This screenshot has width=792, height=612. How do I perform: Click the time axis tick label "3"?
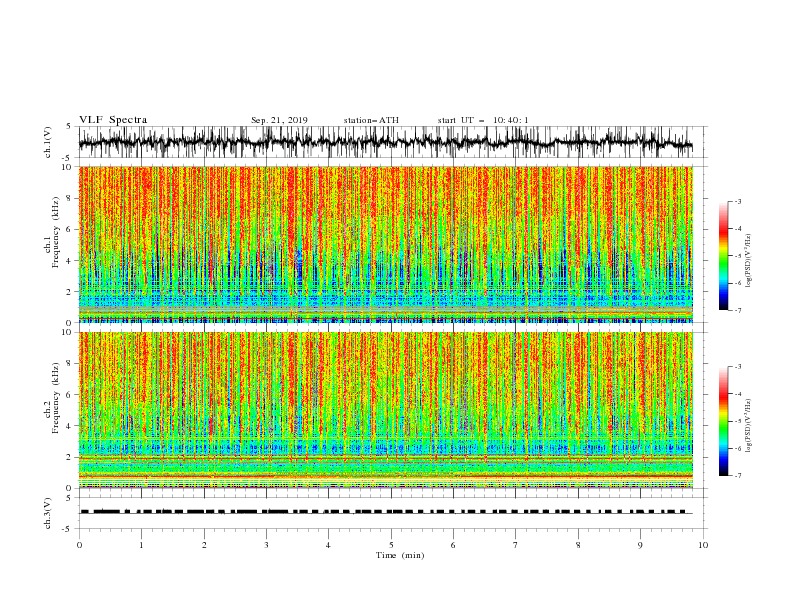[266, 545]
